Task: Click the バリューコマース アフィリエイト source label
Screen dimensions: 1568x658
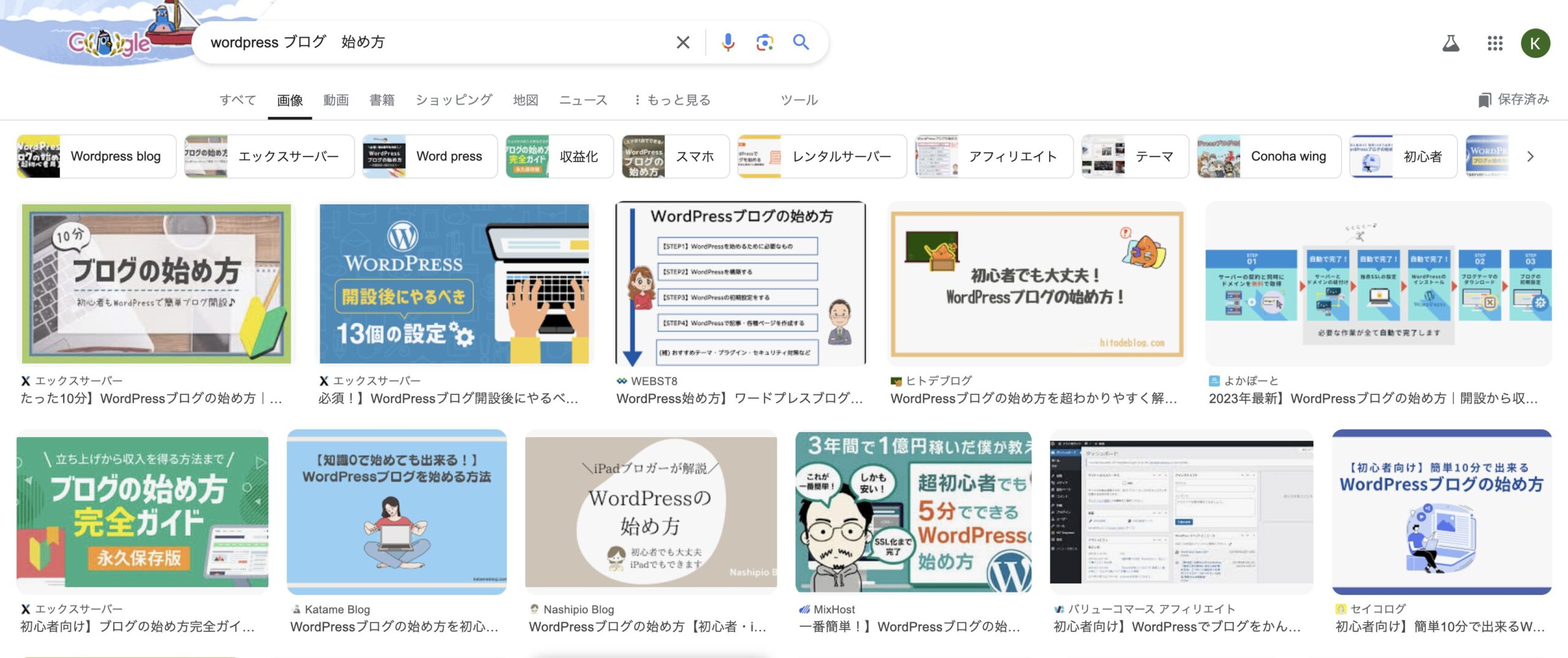Action: click(1151, 609)
